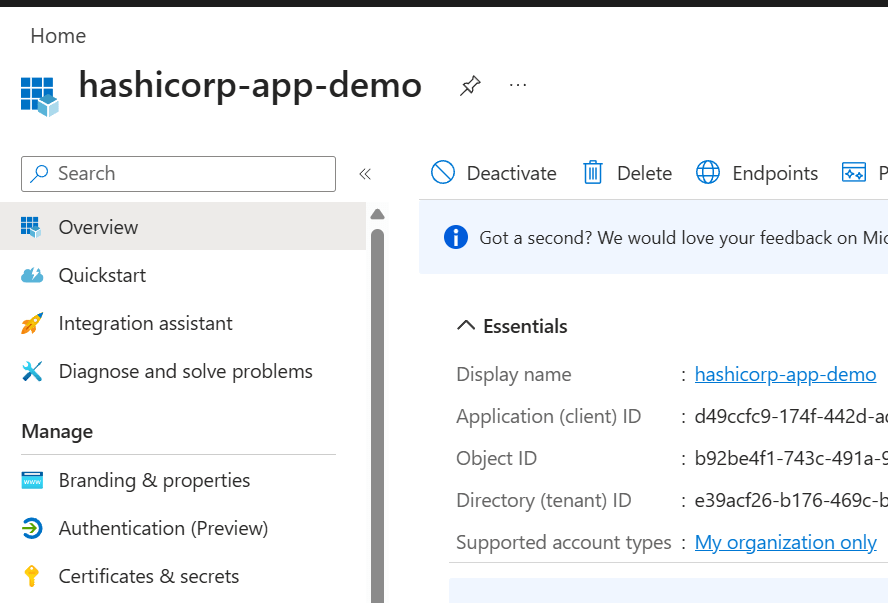Open Diagnose and solve problems
888x603 pixels.
coord(185,371)
